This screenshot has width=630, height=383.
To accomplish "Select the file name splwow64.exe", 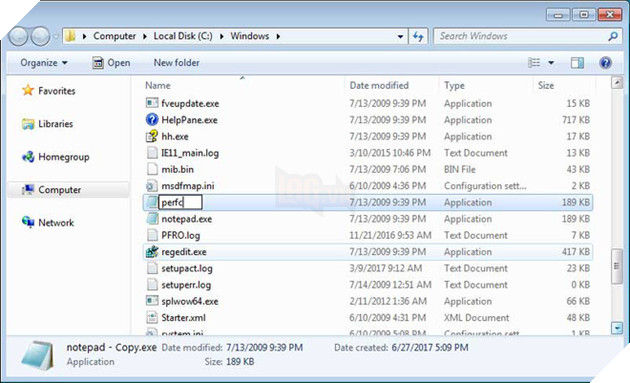I will [x=190, y=301].
